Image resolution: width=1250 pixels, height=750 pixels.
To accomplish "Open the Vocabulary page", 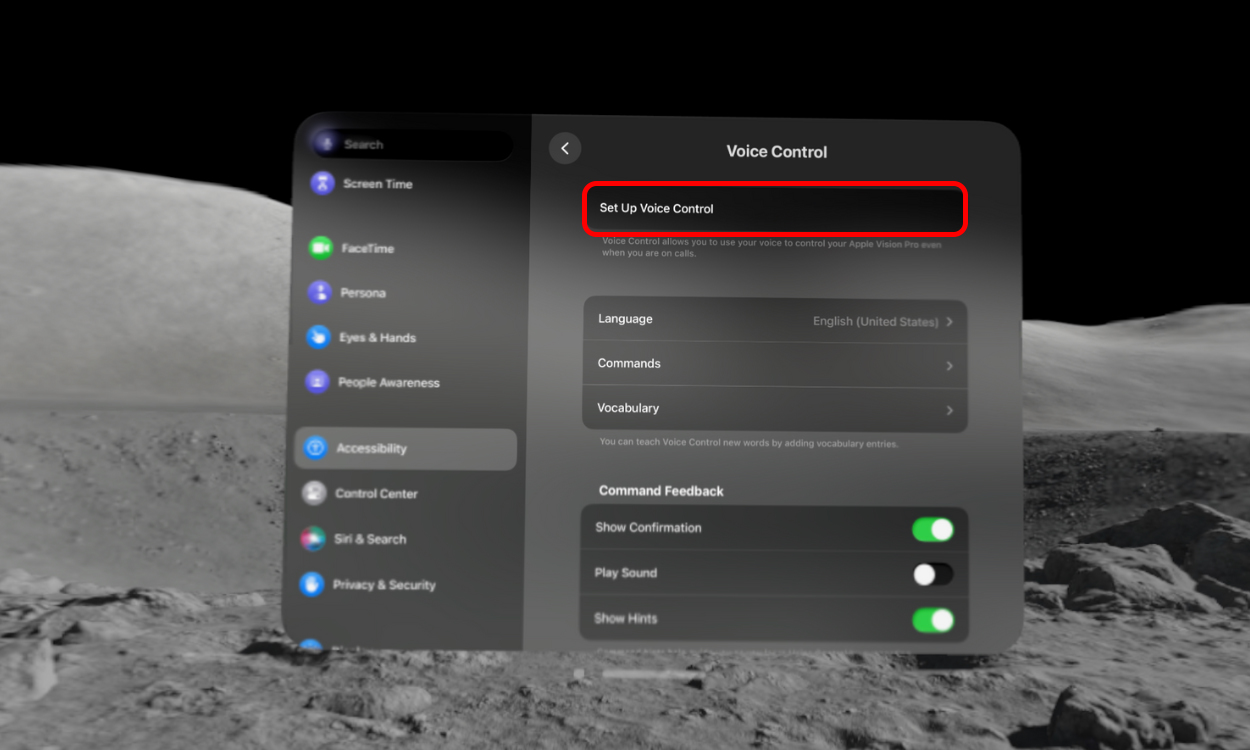I will 775,408.
